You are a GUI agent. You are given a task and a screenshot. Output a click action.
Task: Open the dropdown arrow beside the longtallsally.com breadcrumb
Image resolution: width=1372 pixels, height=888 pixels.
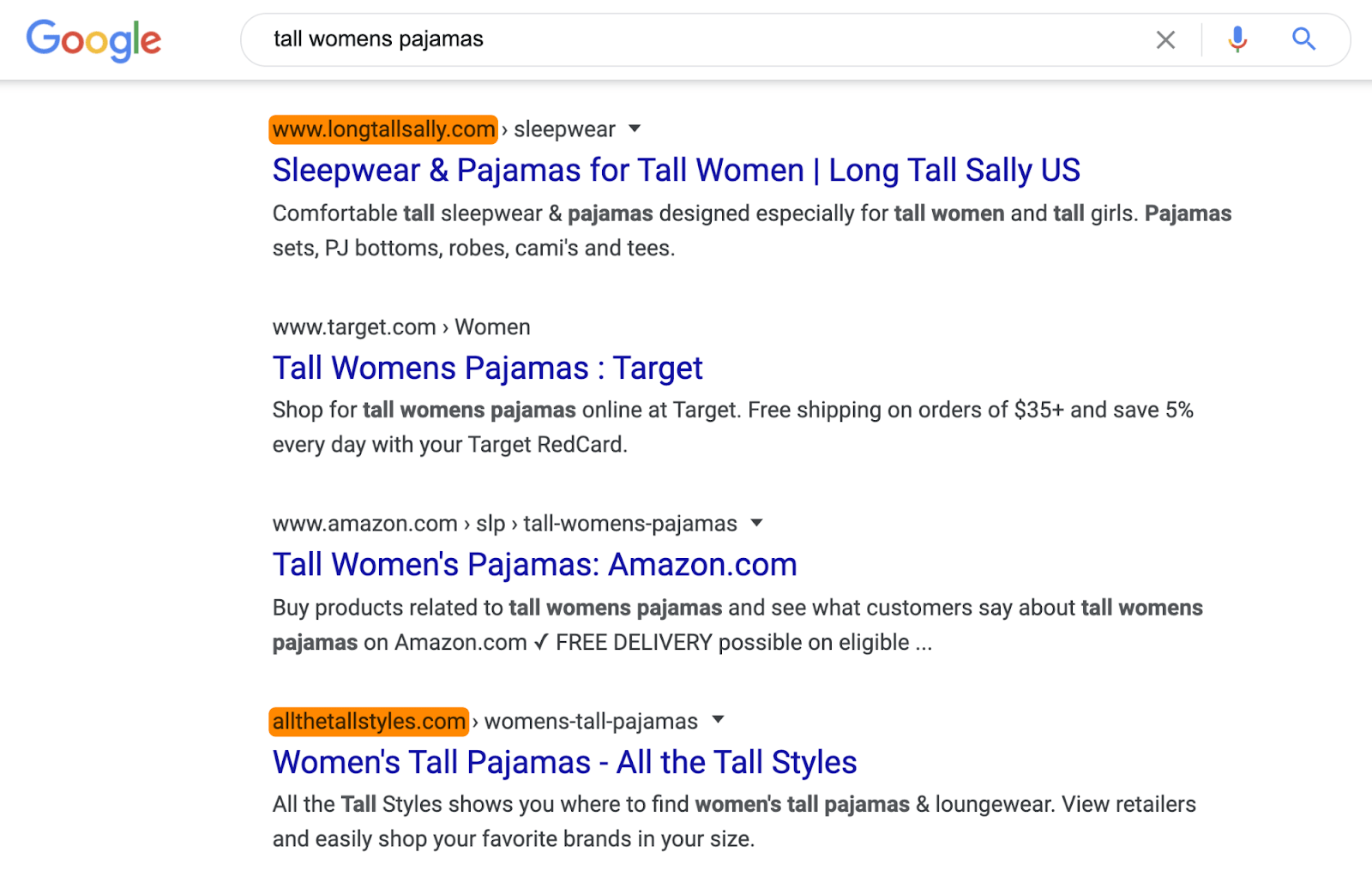click(635, 129)
